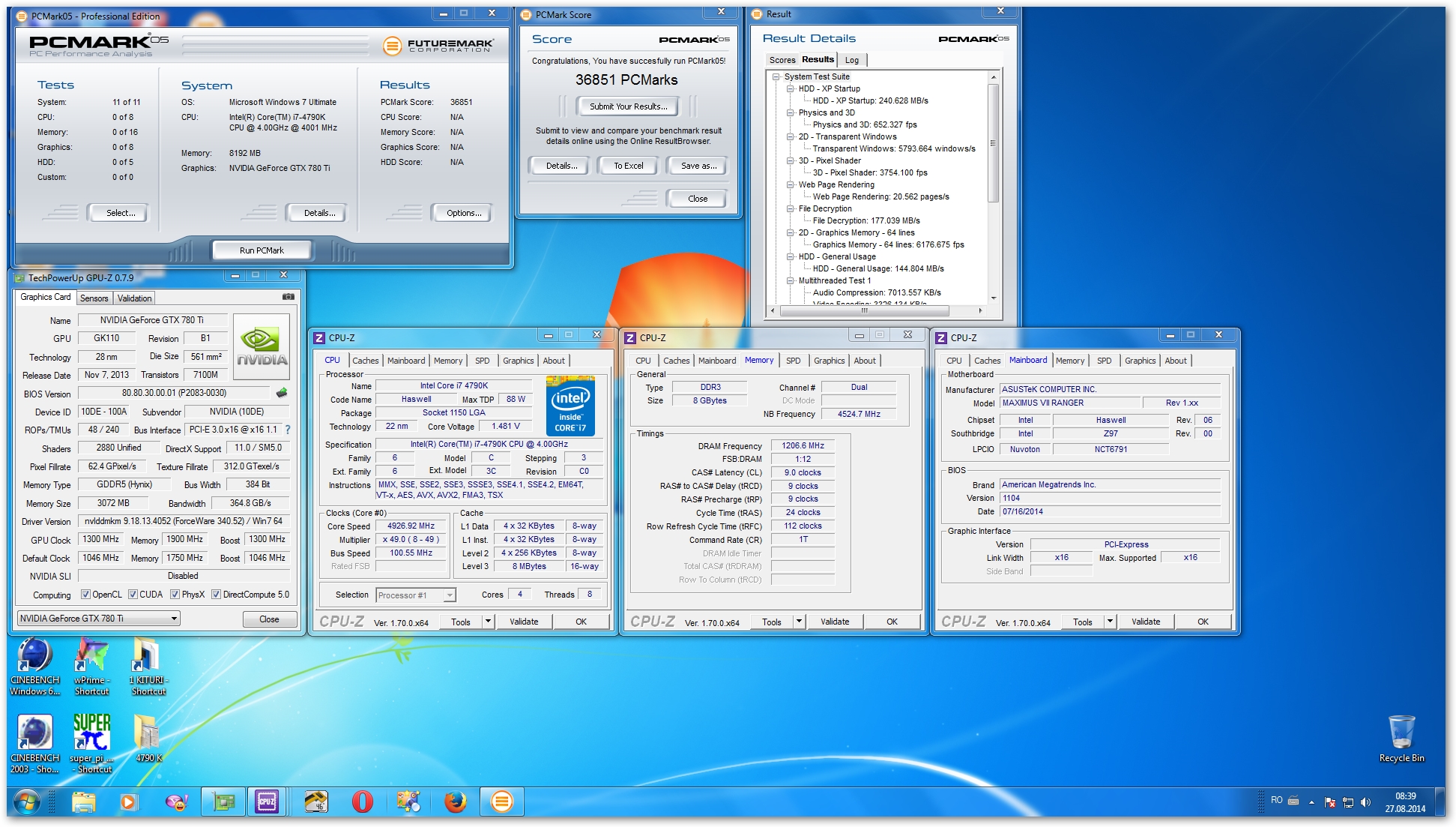Open CINEBENCH Windows 64 desktop shortcut
Screen dimensions: 1456x827
coord(34,666)
